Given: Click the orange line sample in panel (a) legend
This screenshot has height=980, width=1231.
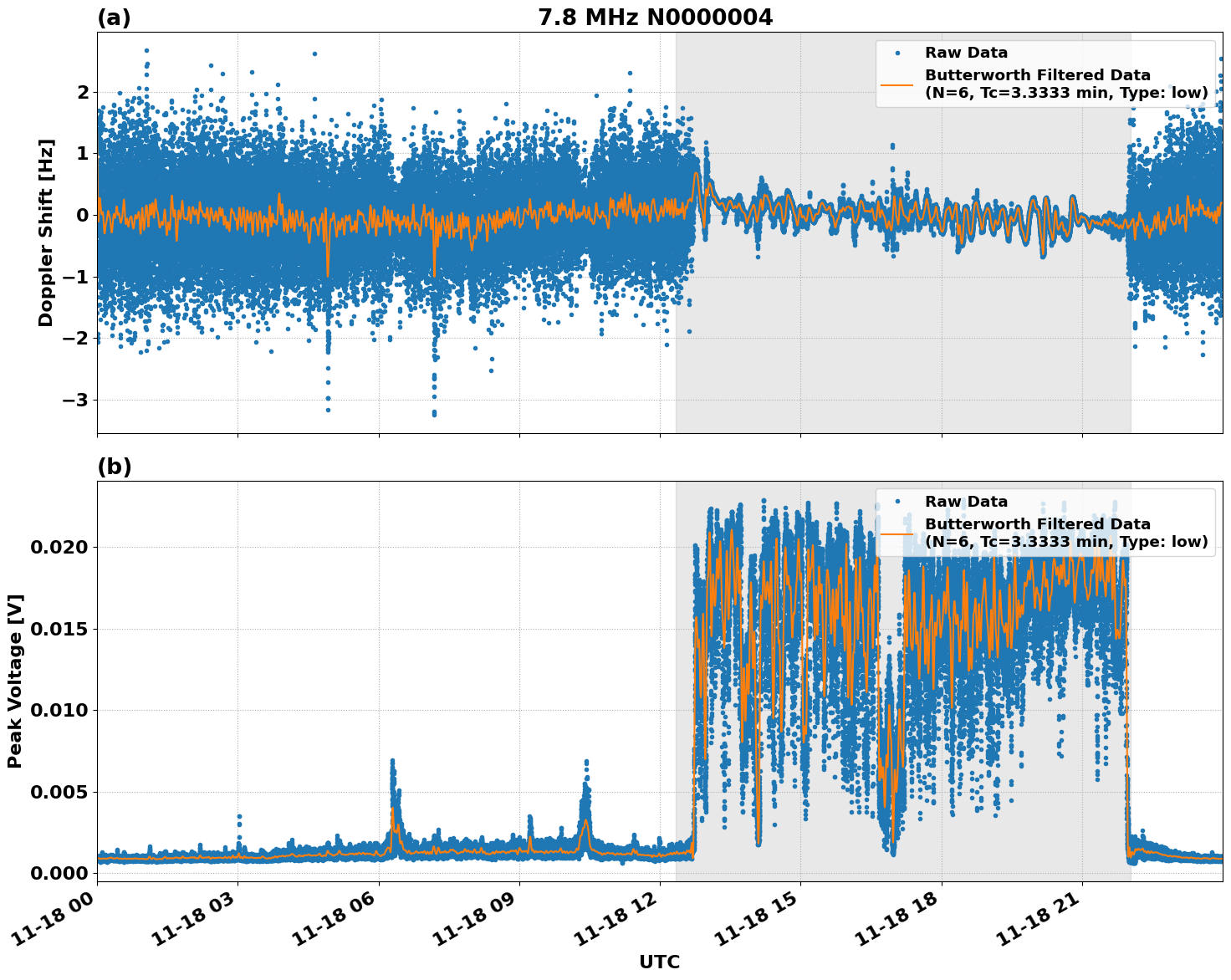Looking at the screenshot, I should coord(897,84).
